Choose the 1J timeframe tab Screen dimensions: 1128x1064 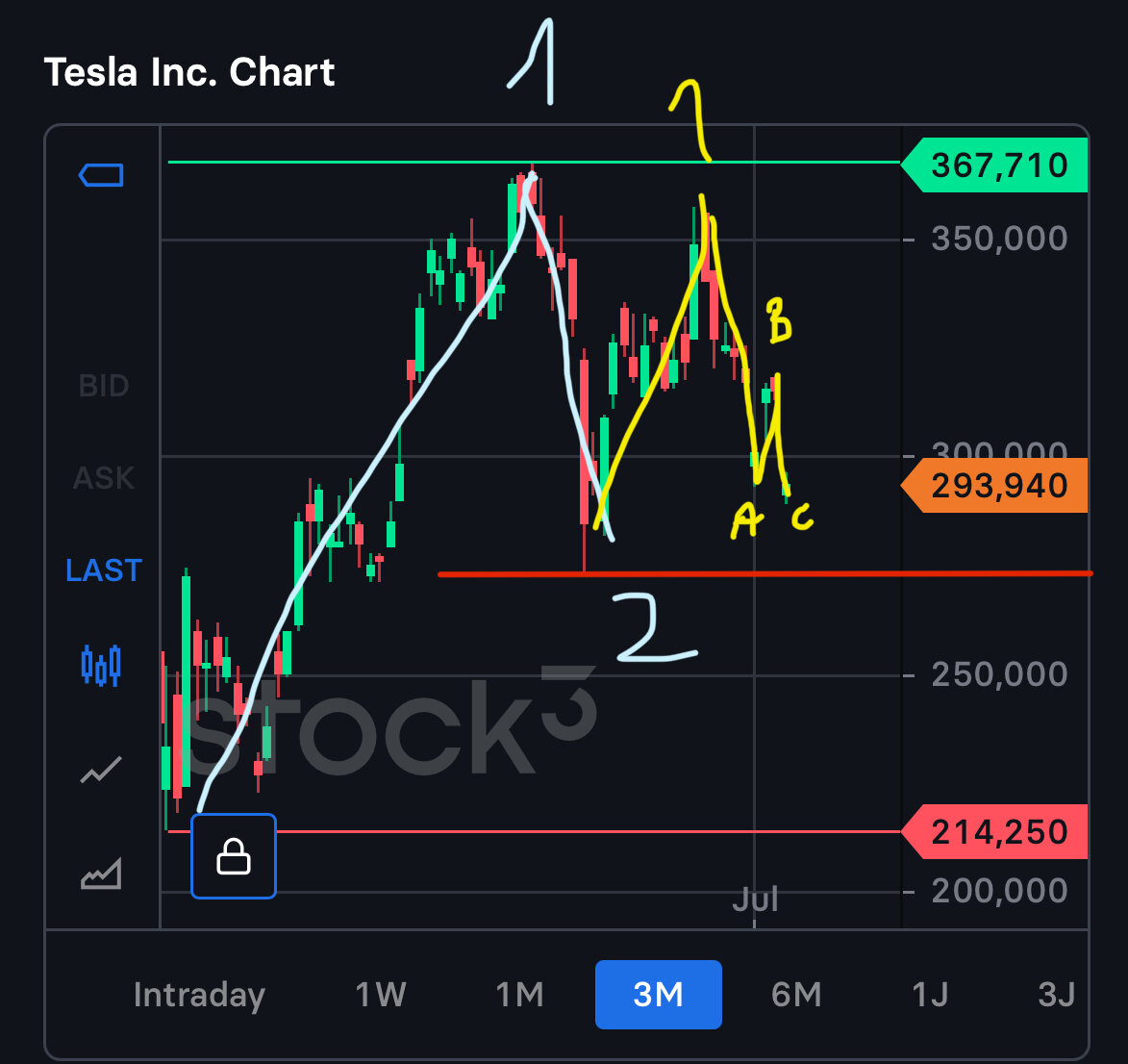point(930,995)
